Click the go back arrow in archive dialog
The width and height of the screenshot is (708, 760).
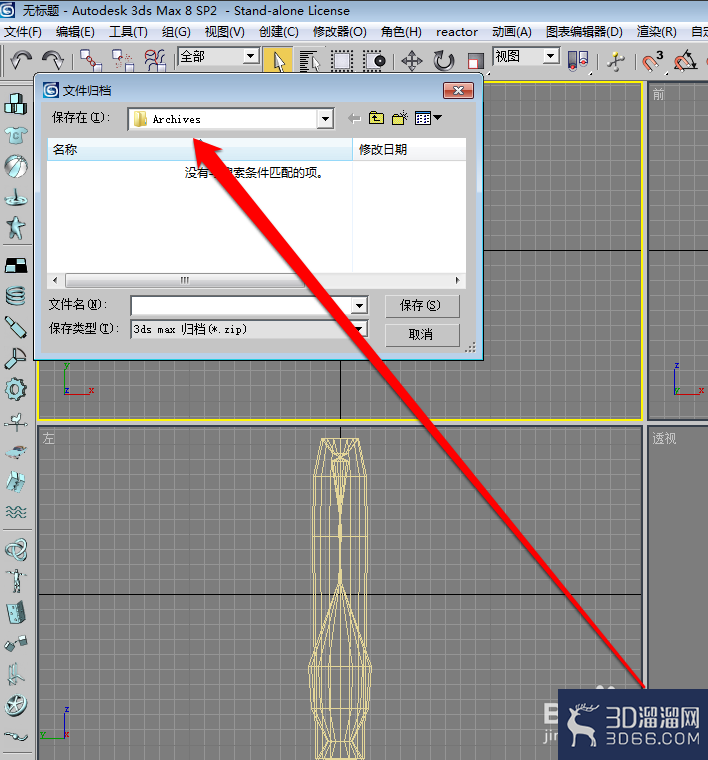pos(354,118)
